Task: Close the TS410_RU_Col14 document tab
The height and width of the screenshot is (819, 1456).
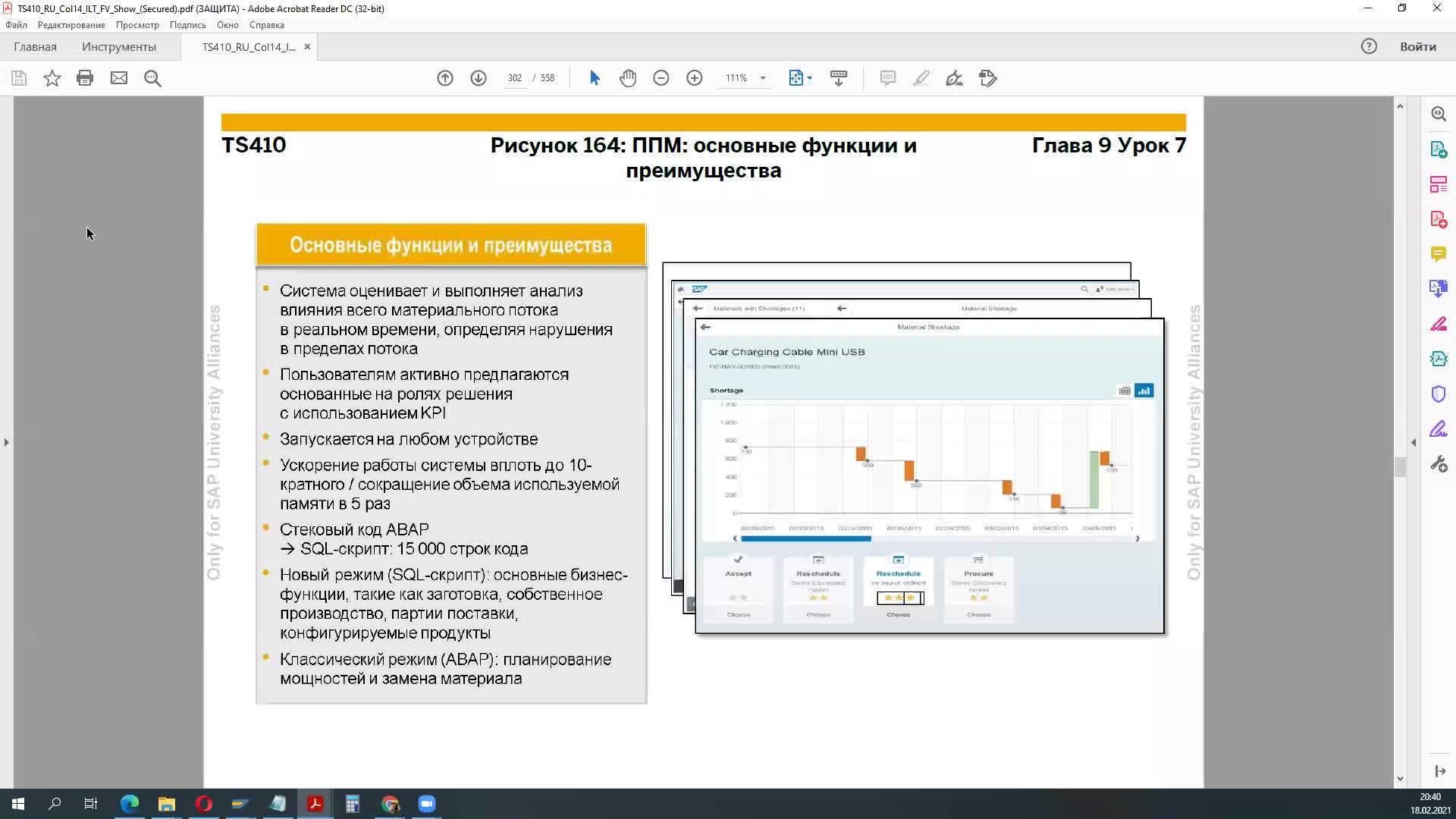Action: (x=307, y=47)
